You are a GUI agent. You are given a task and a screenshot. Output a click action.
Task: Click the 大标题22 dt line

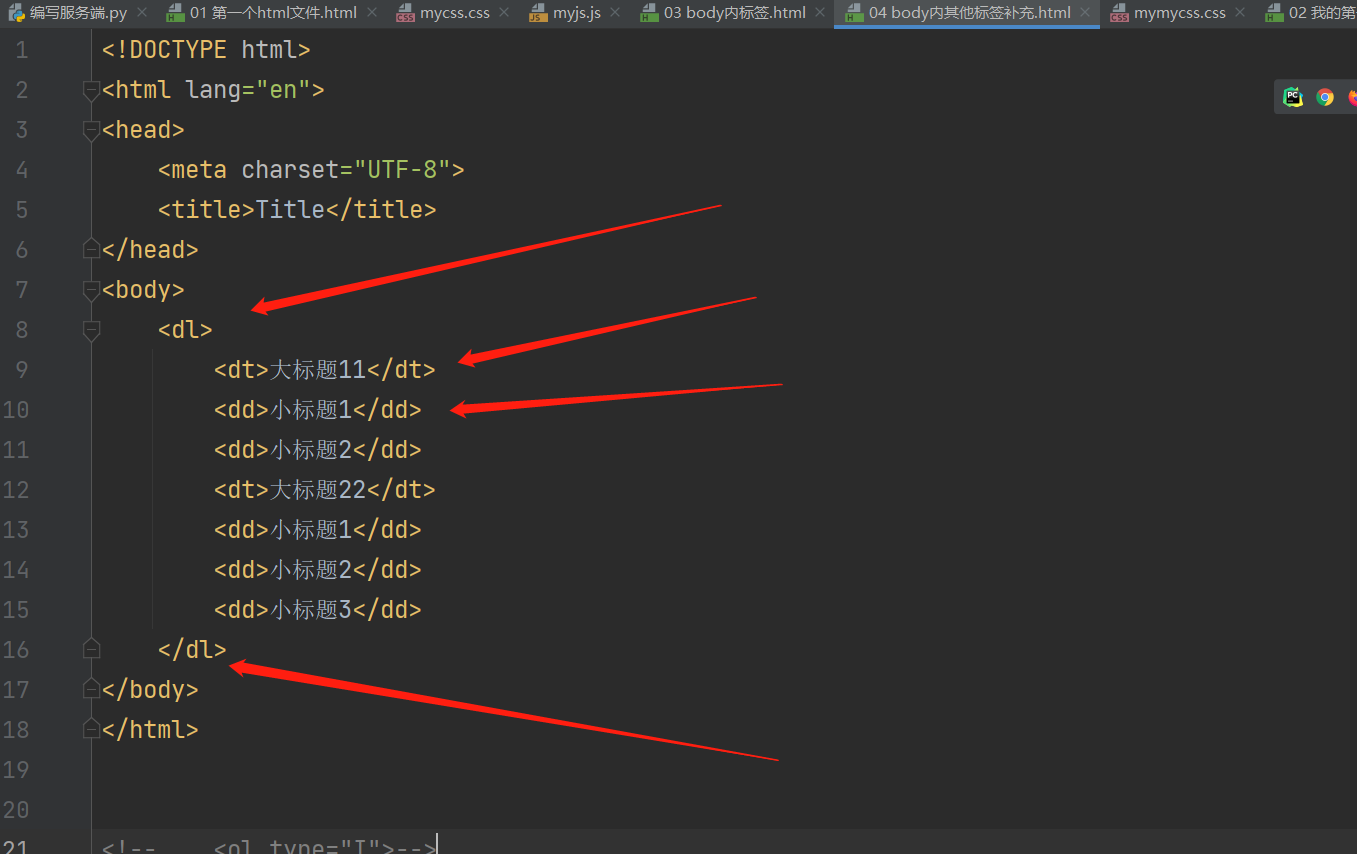(325, 490)
